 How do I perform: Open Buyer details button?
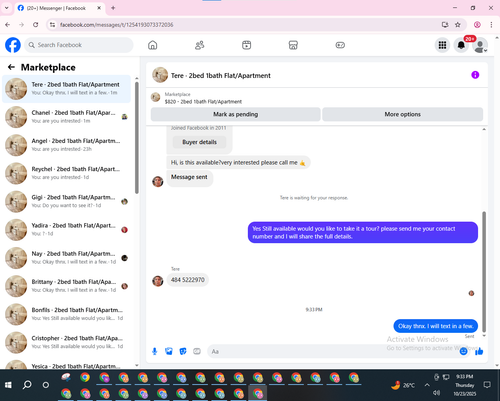(x=199, y=142)
